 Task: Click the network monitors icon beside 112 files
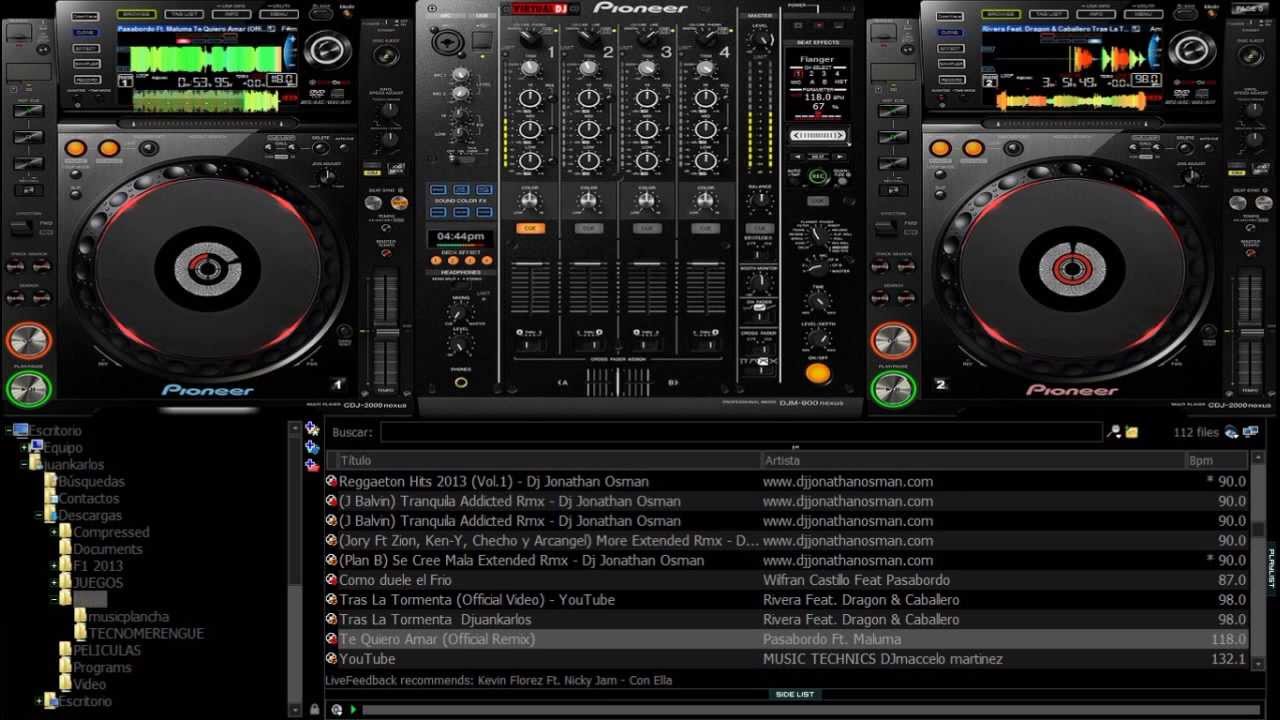[x=1251, y=432]
